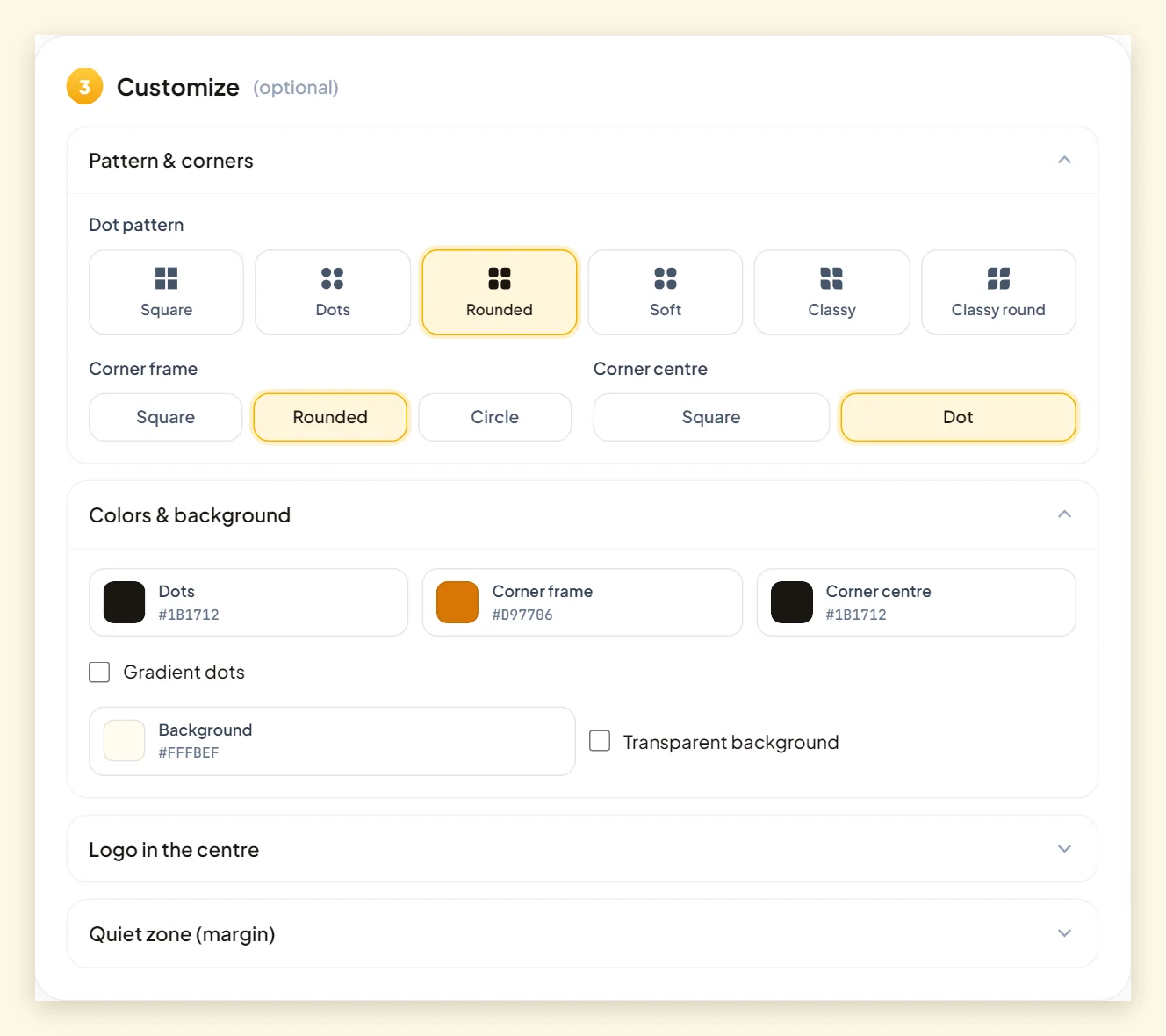Click the Dot pattern label
The image size is (1166, 1036).
point(136,225)
